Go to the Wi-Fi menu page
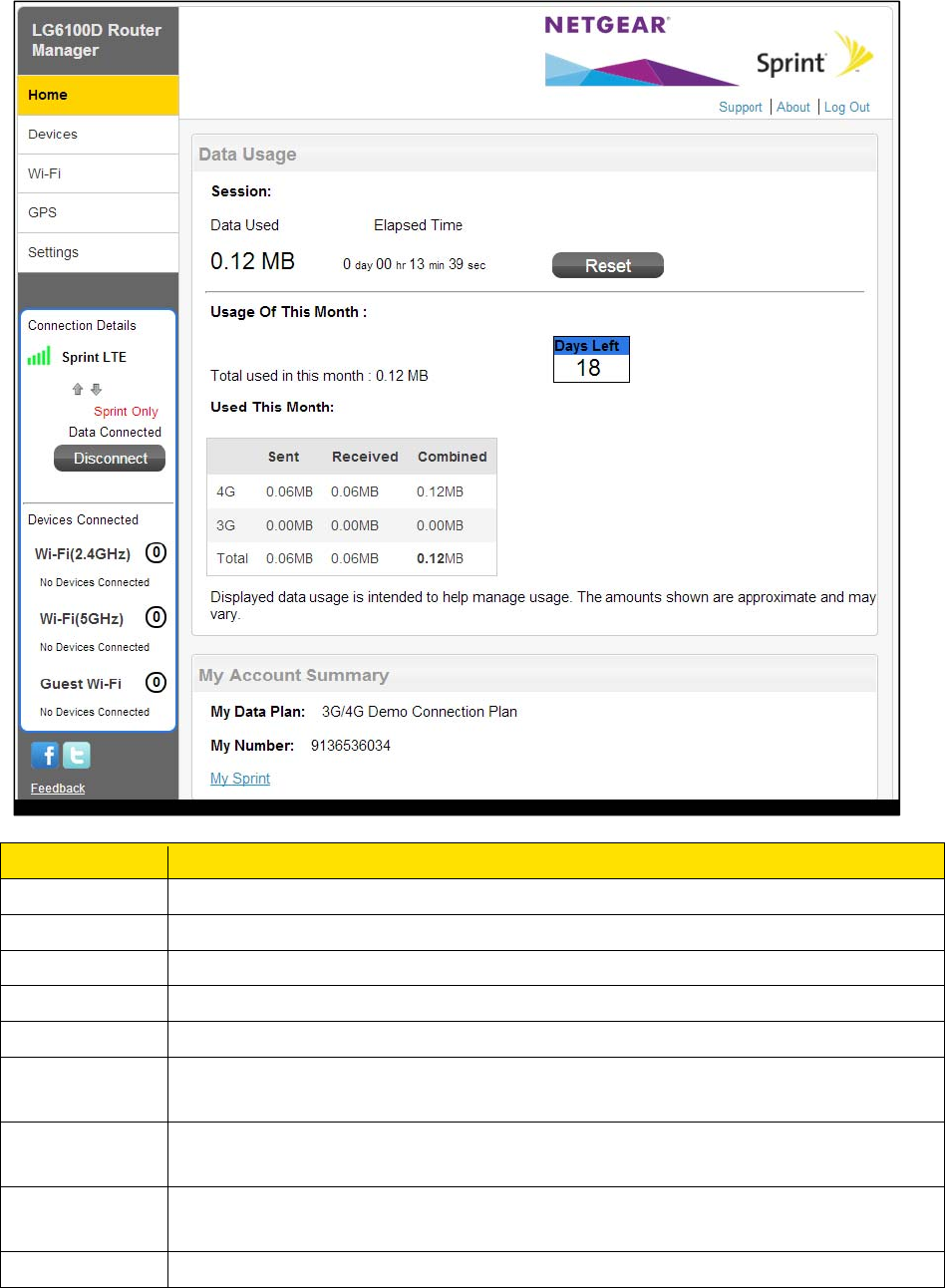The width and height of the screenshot is (945, 1288). tap(98, 173)
